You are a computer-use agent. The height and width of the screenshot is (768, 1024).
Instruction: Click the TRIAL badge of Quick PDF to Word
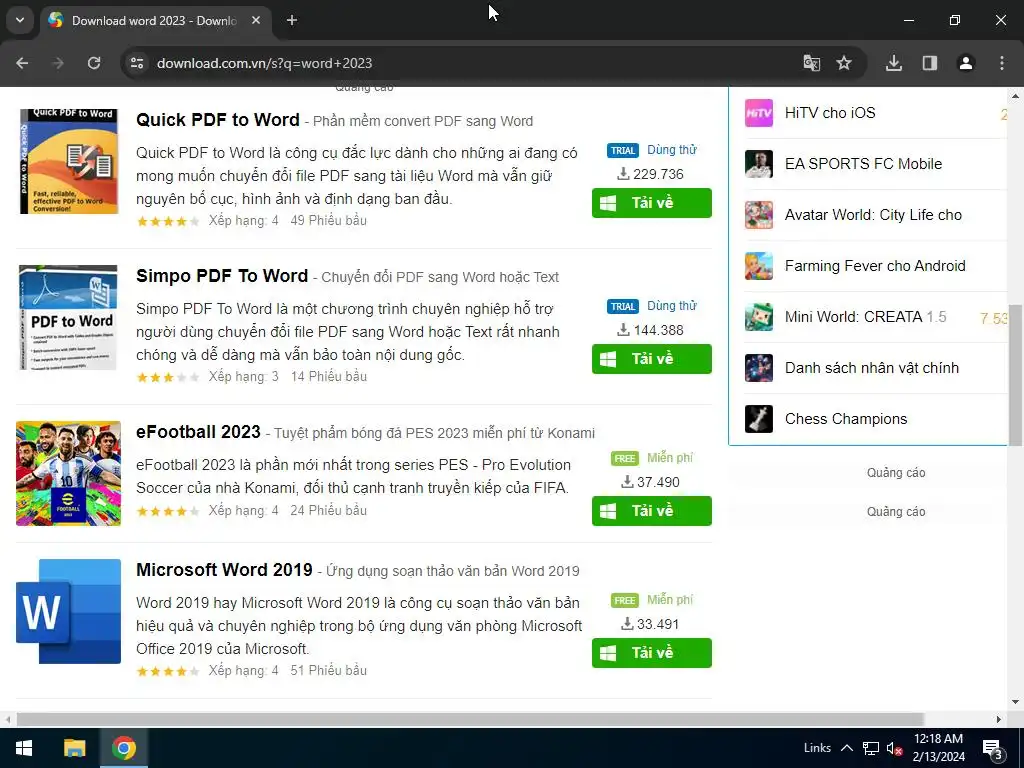click(x=623, y=151)
